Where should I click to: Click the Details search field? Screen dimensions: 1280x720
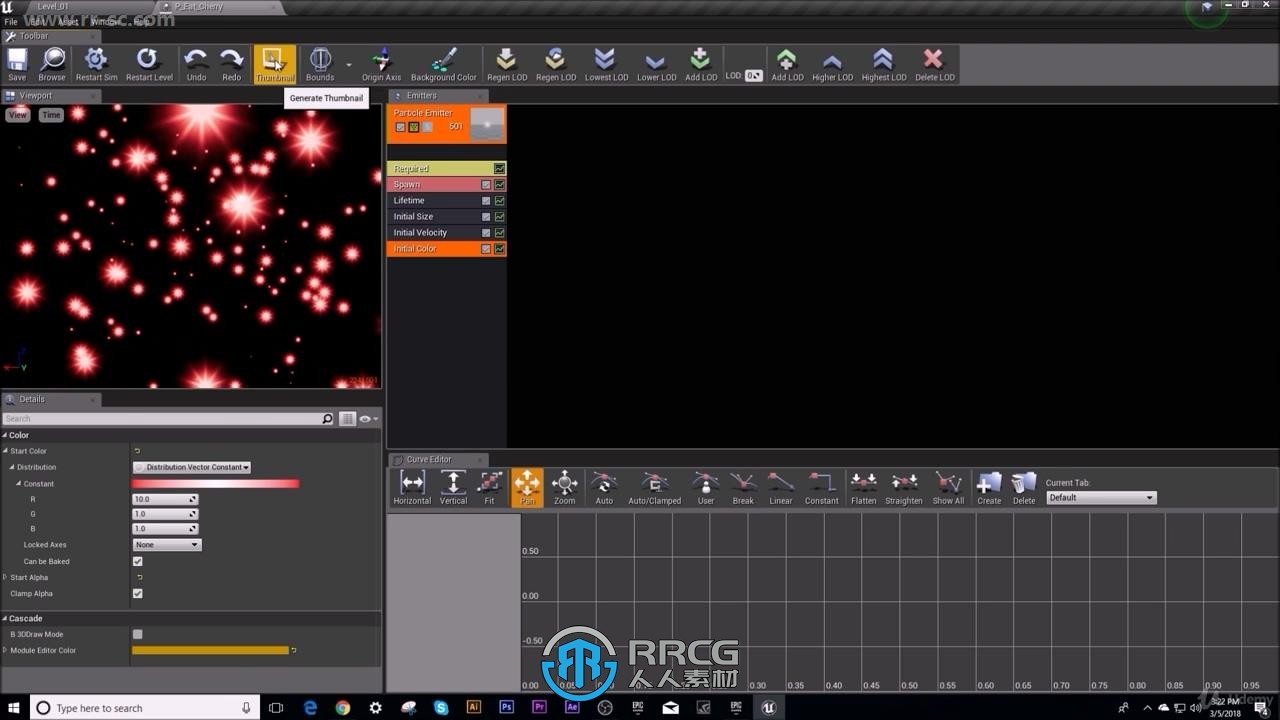click(168, 419)
